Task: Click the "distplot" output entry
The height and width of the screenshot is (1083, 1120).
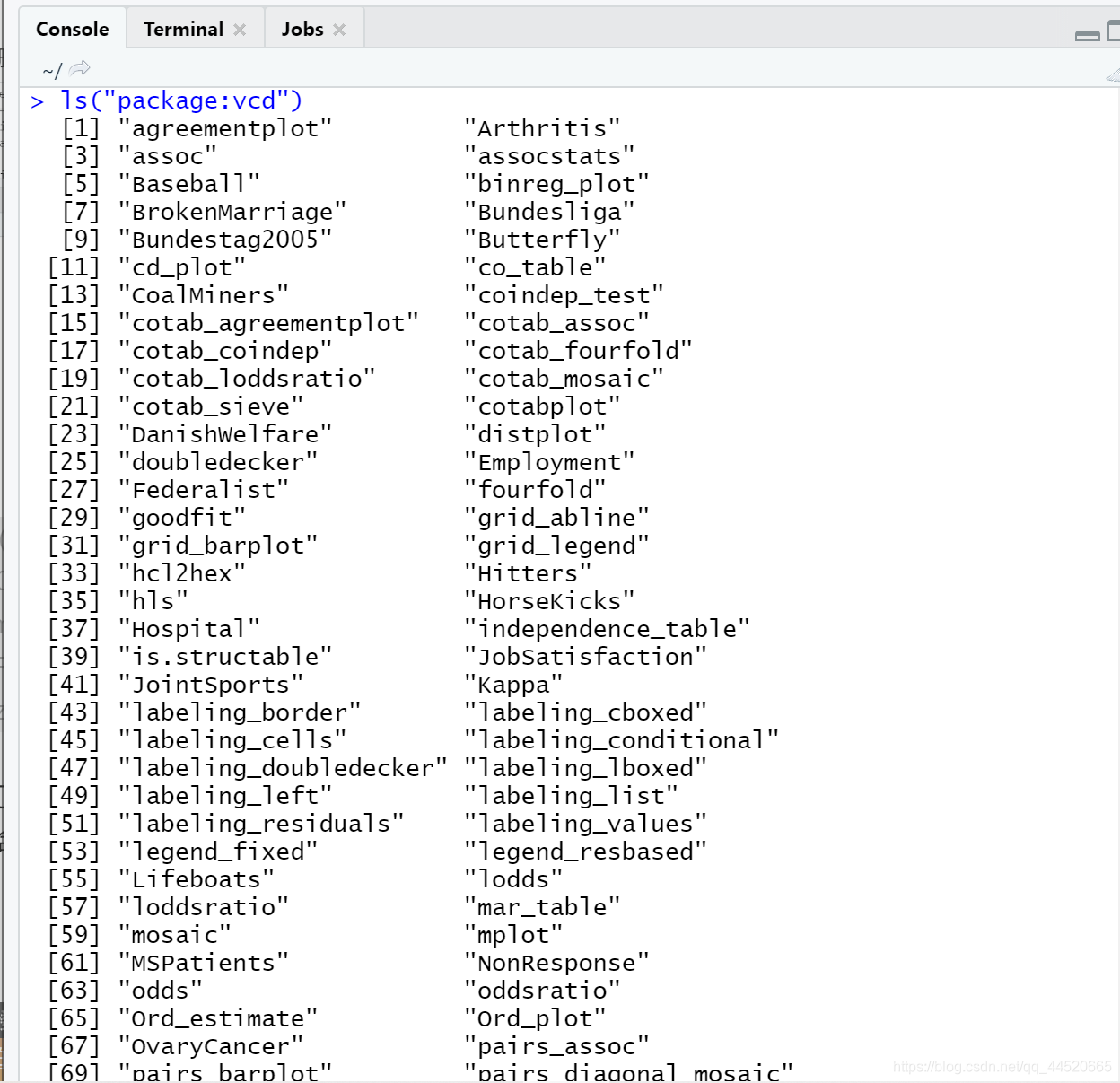Action: point(535,434)
